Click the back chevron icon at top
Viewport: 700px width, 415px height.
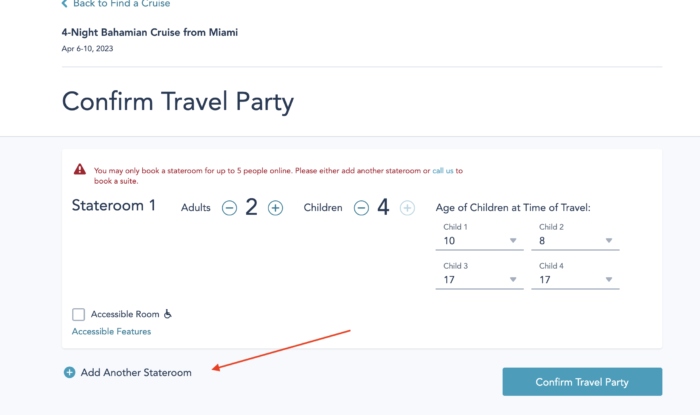tap(65, 4)
